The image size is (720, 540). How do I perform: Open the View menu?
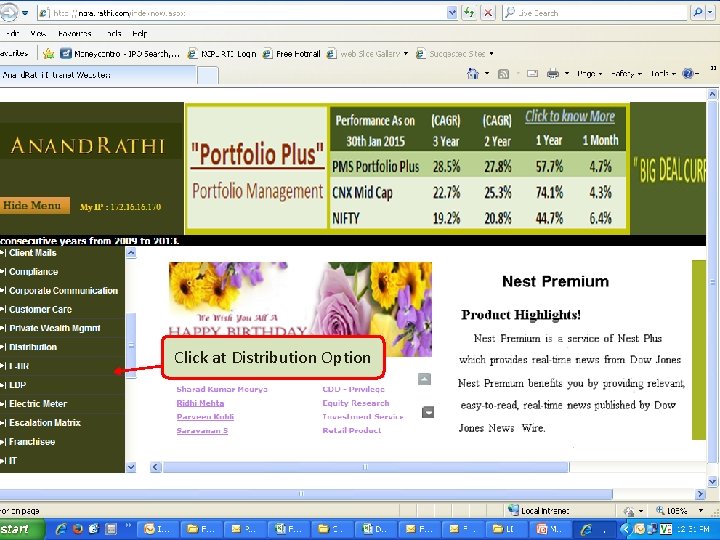tap(38, 34)
